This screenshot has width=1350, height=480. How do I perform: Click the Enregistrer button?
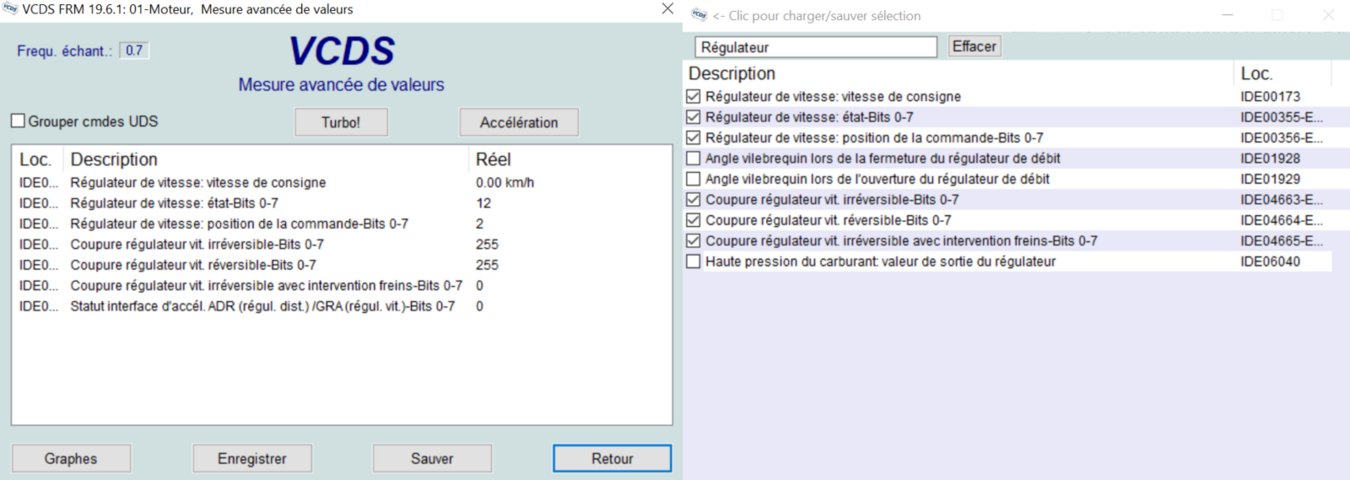pyautogui.click(x=252, y=459)
